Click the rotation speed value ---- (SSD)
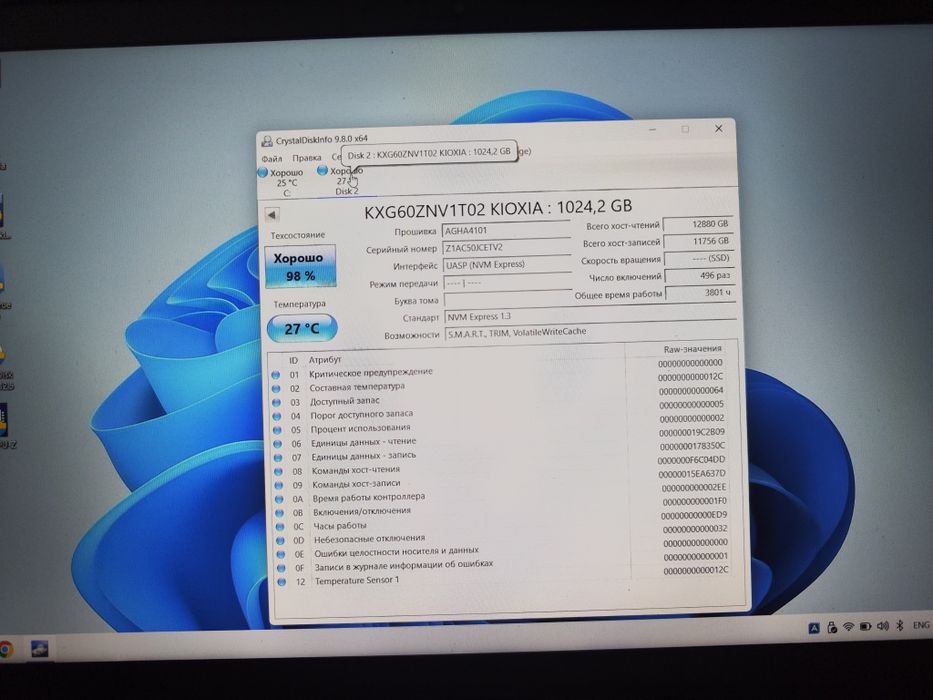Screen dimensions: 933x700 699,259
